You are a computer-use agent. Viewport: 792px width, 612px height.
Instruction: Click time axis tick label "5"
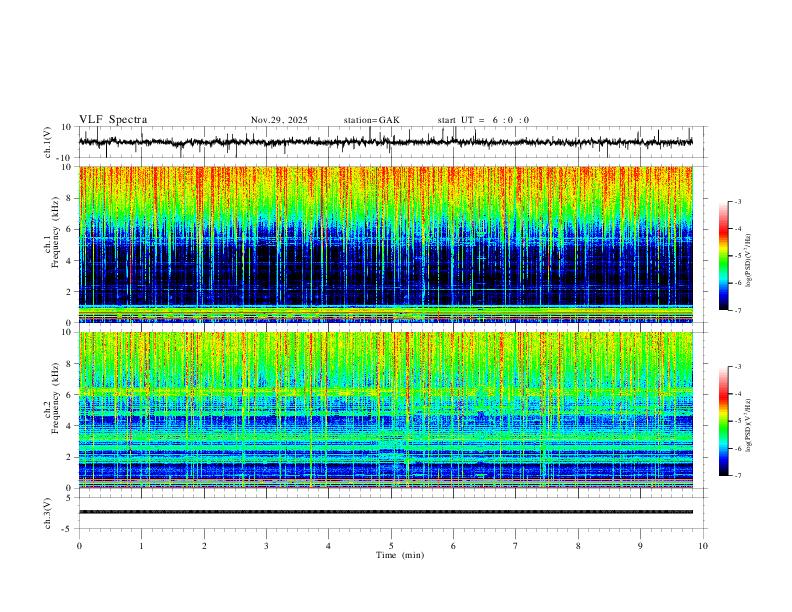pyautogui.click(x=391, y=546)
